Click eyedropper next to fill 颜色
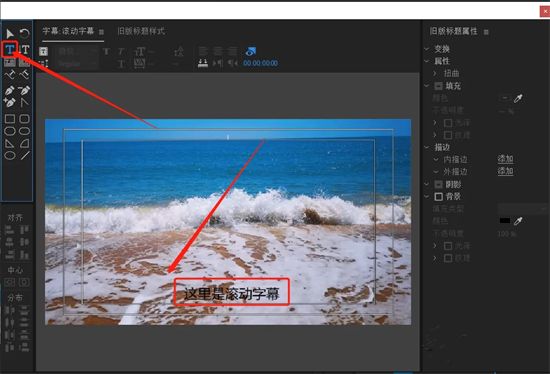The height and width of the screenshot is (374, 550). (x=518, y=99)
